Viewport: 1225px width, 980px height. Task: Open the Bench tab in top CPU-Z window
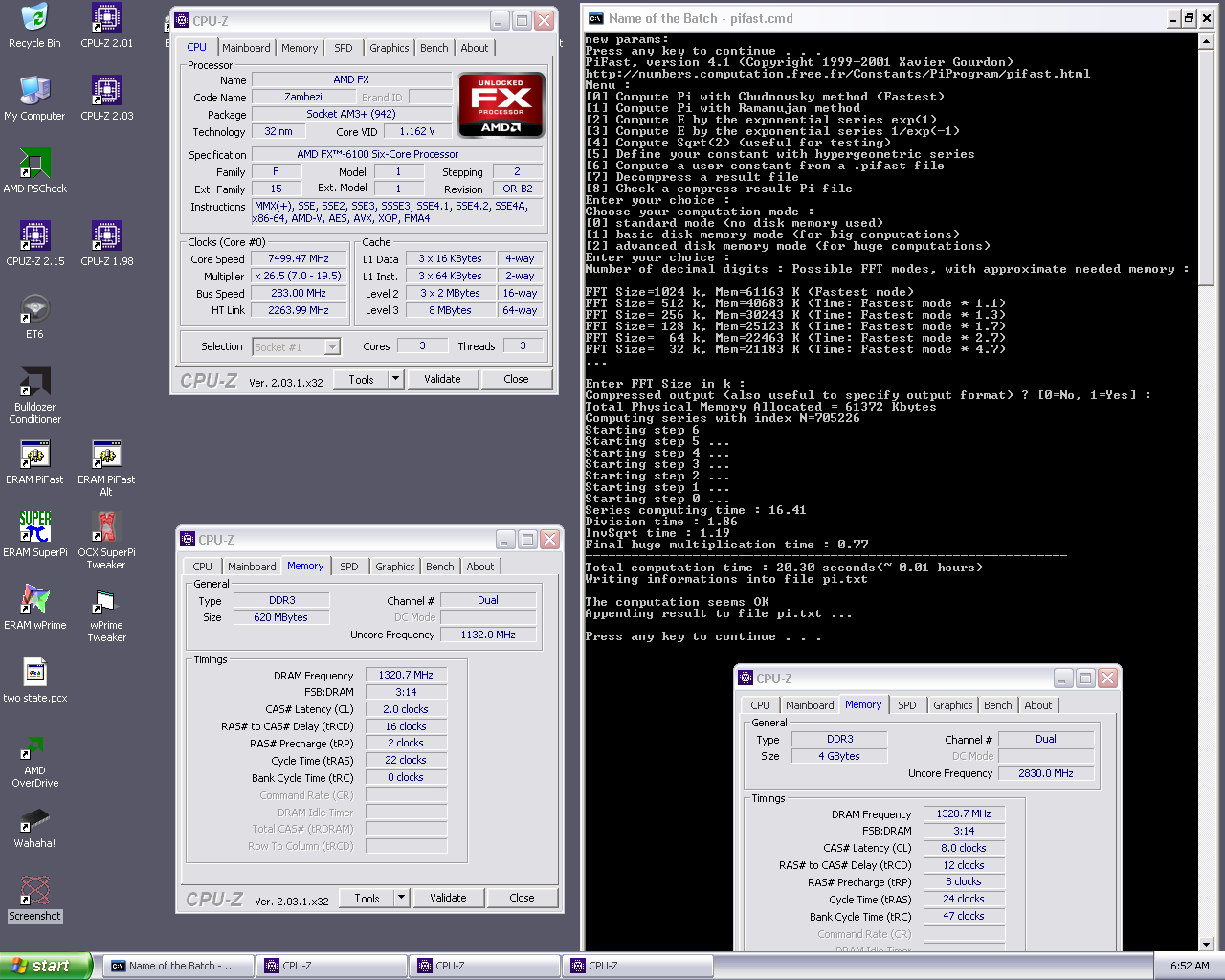point(434,48)
